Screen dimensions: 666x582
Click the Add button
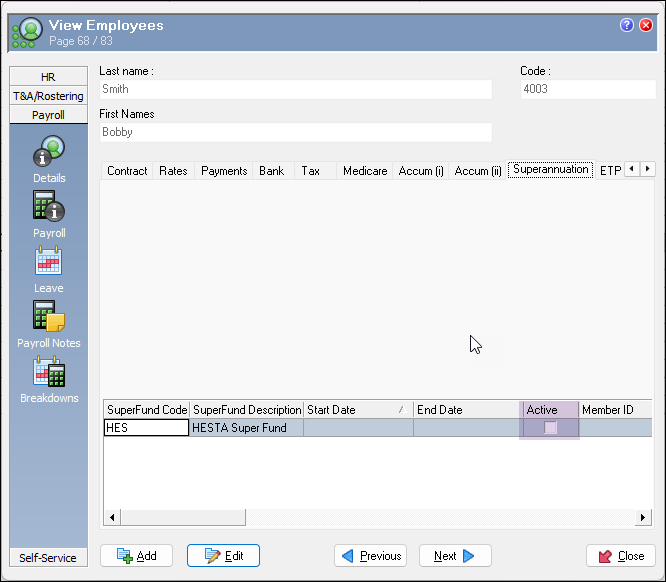(136, 556)
